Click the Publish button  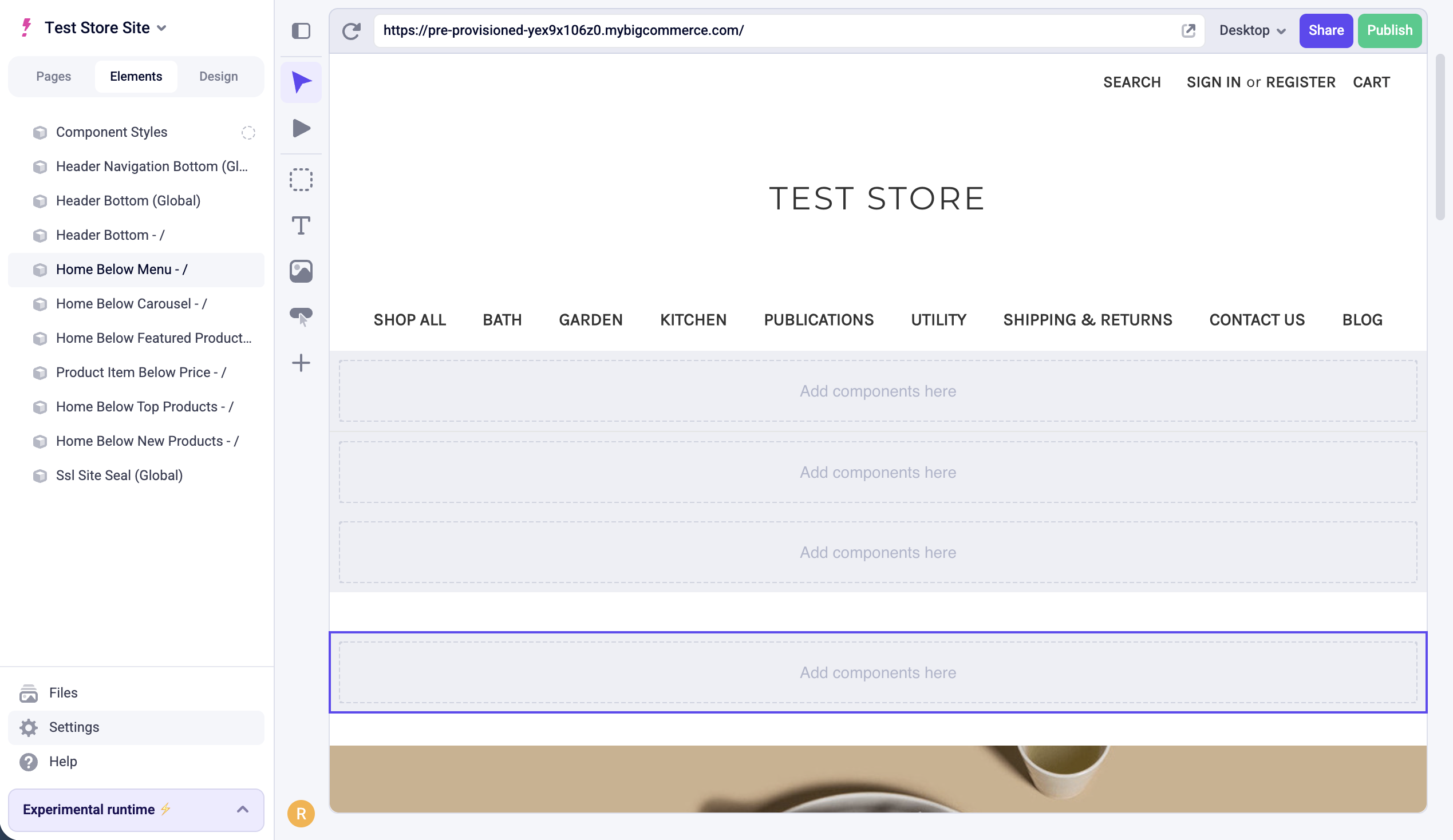[1389, 30]
